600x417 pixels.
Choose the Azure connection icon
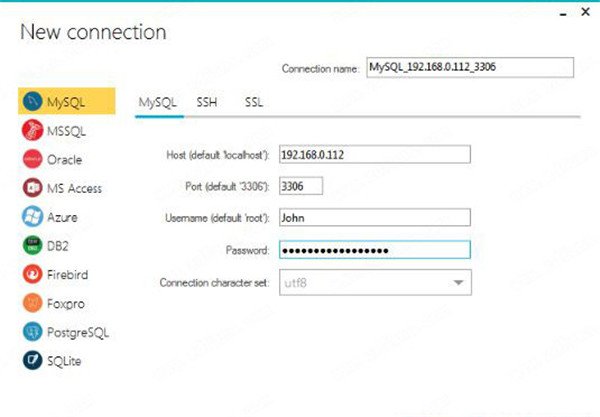pyautogui.click(x=31, y=216)
